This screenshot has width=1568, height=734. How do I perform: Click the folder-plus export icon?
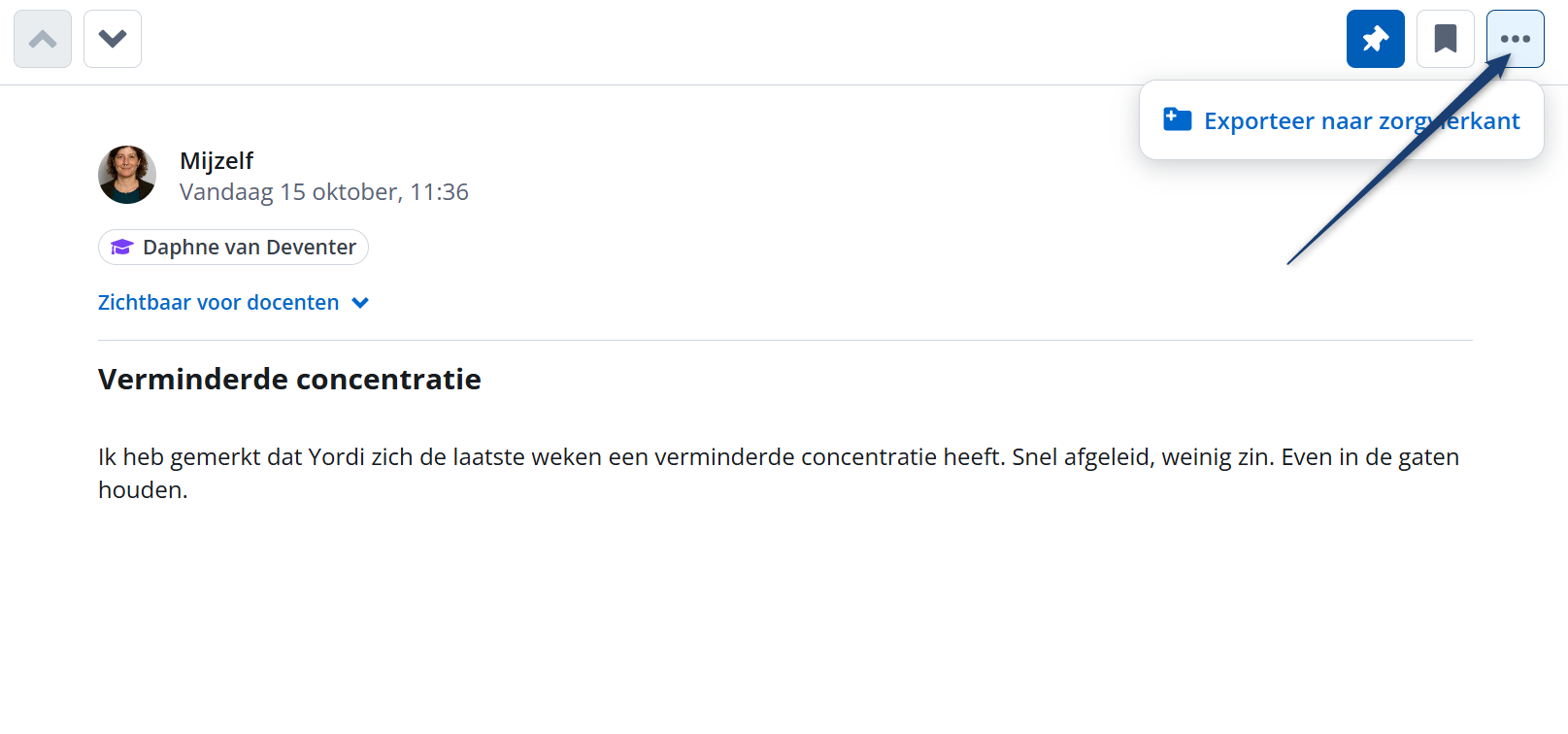tap(1177, 119)
